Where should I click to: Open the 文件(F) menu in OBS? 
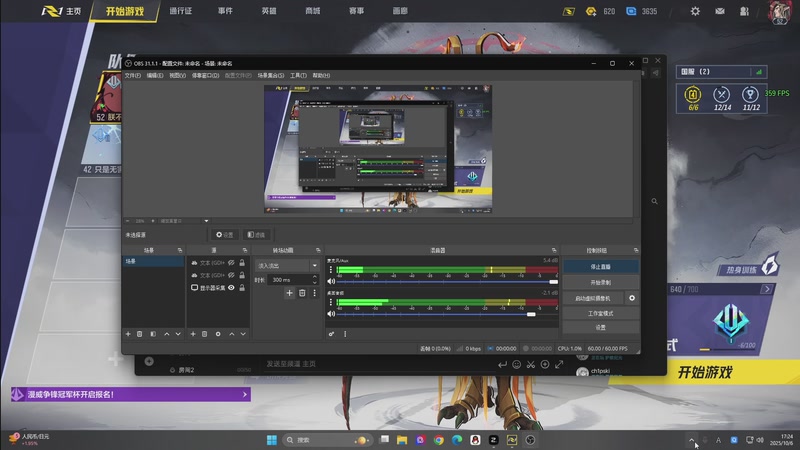click(x=133, y=76)
